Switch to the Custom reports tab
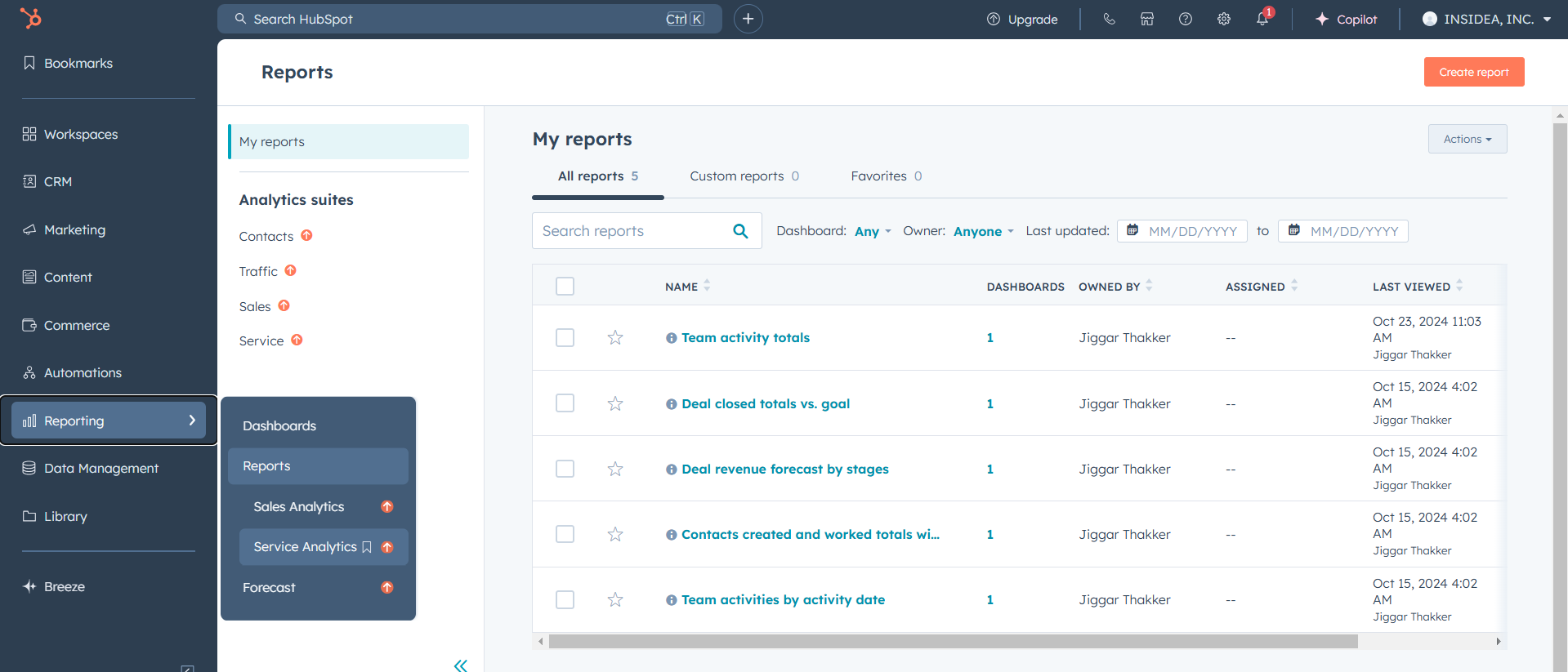The width and height of the screenshot is (1568, 672). coord(744,176)
